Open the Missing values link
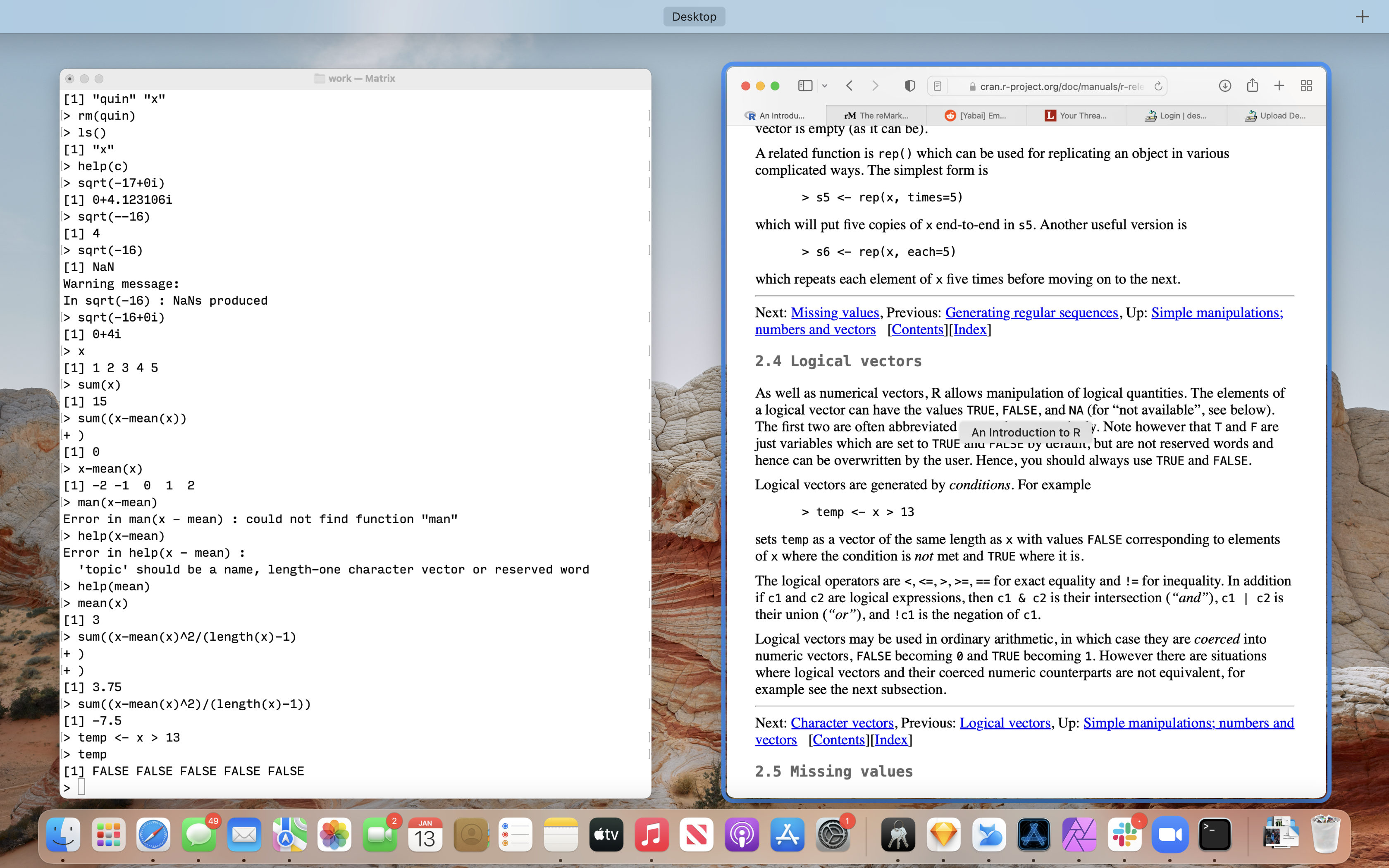This screenshot has height=868, width=1389. tap(835, 313)
